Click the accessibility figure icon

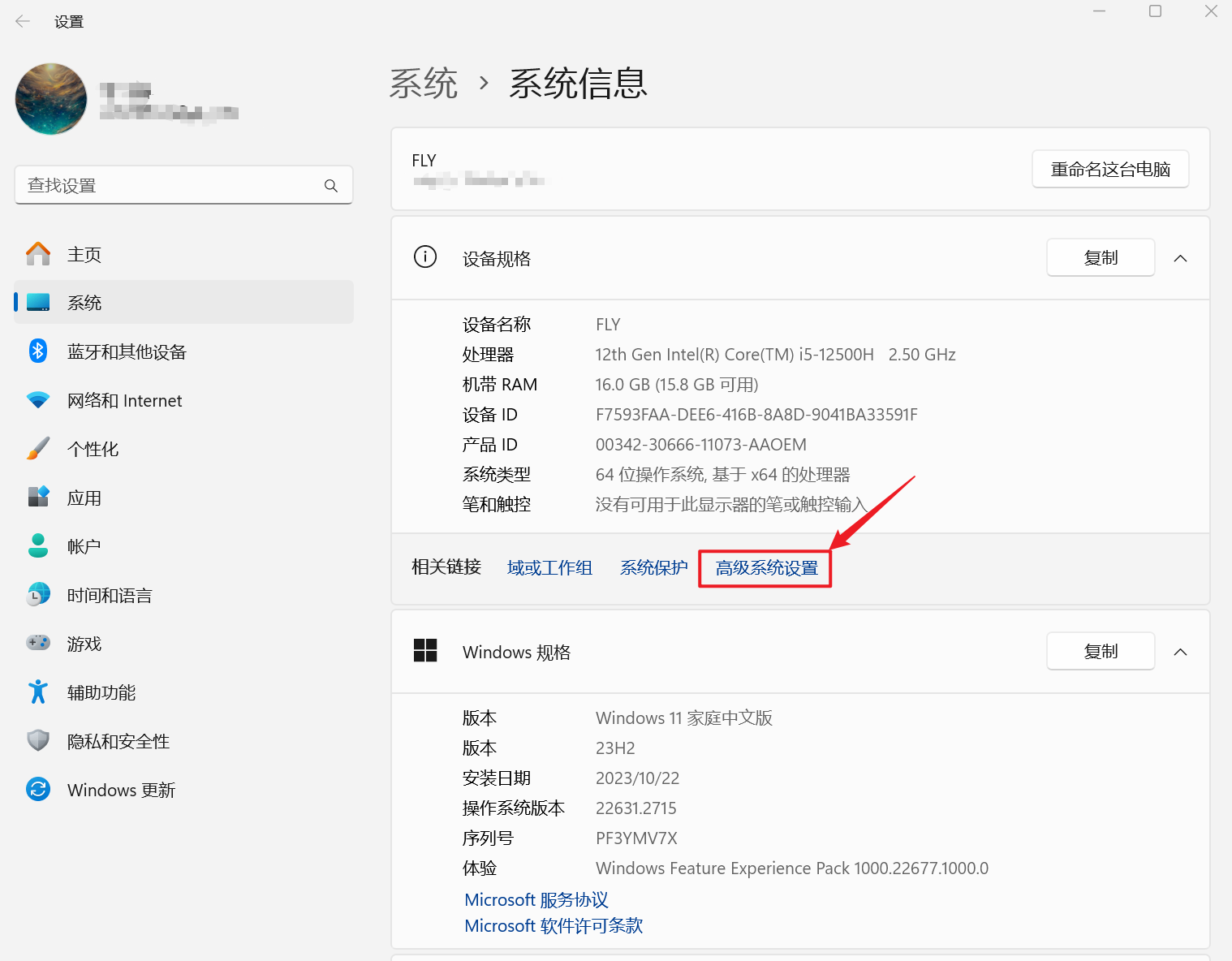[x=38, y=692]
